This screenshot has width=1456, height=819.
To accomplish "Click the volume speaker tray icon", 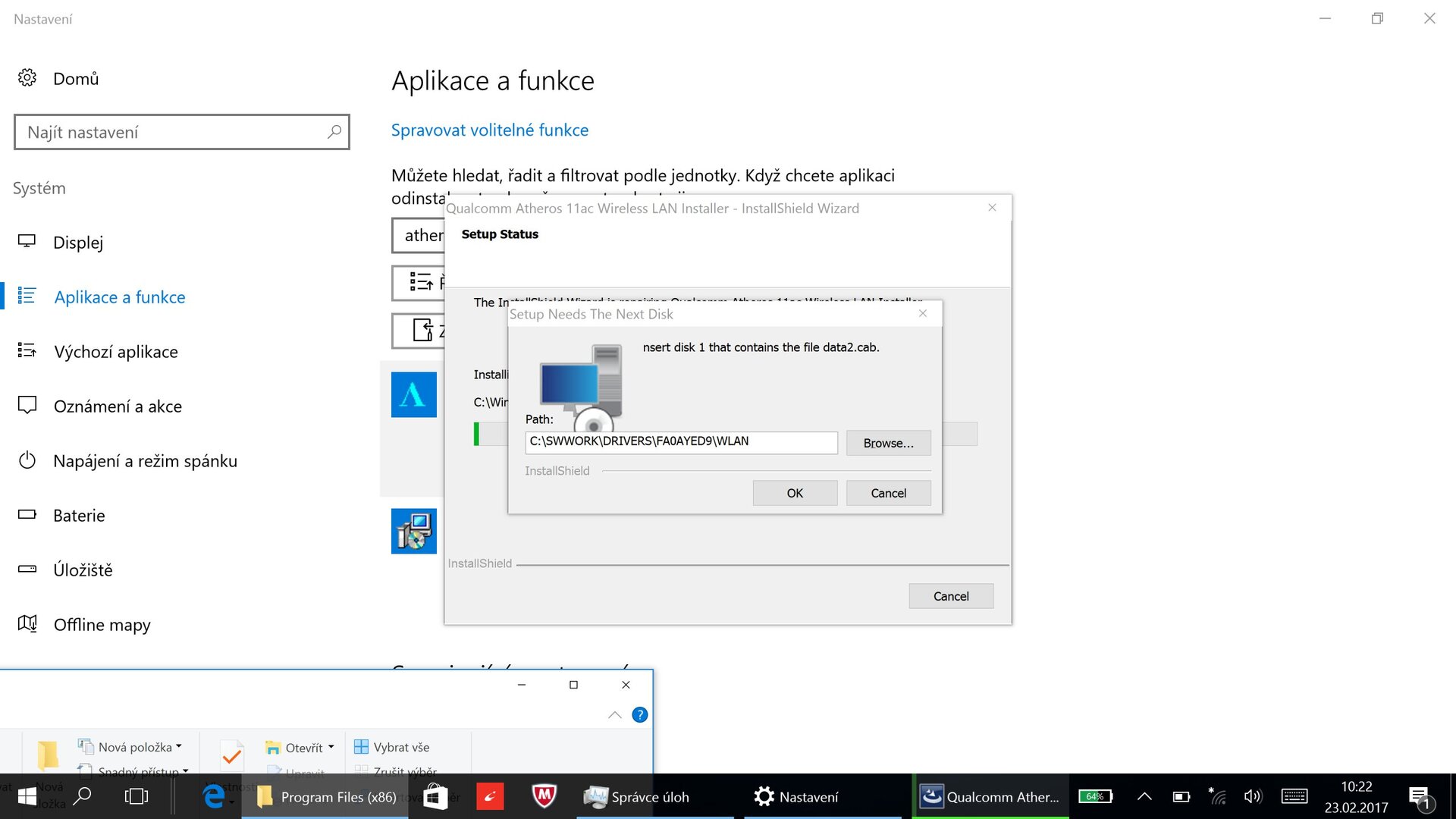I will [x=1252, y=796].
